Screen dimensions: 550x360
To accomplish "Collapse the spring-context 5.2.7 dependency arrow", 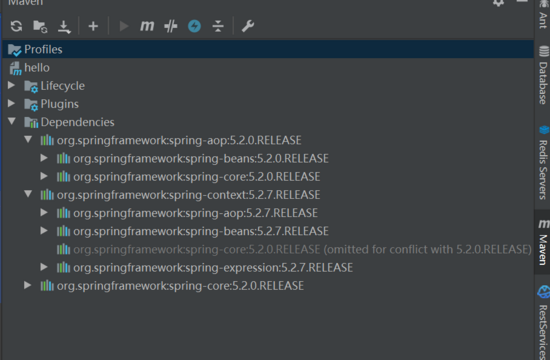I will coord(28,194).
